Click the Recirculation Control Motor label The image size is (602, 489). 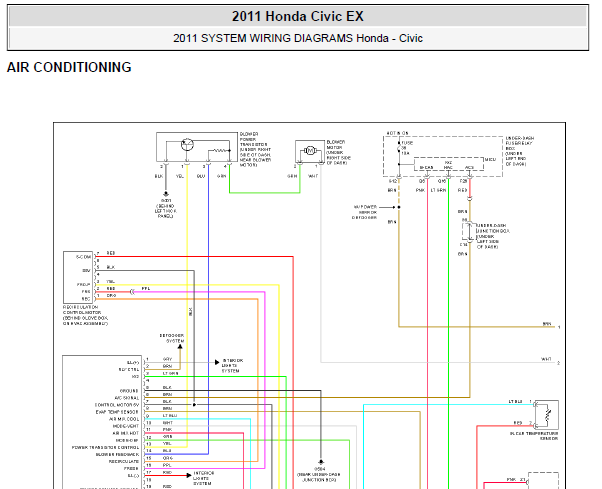pyautogui.click(x=86, y=316)
